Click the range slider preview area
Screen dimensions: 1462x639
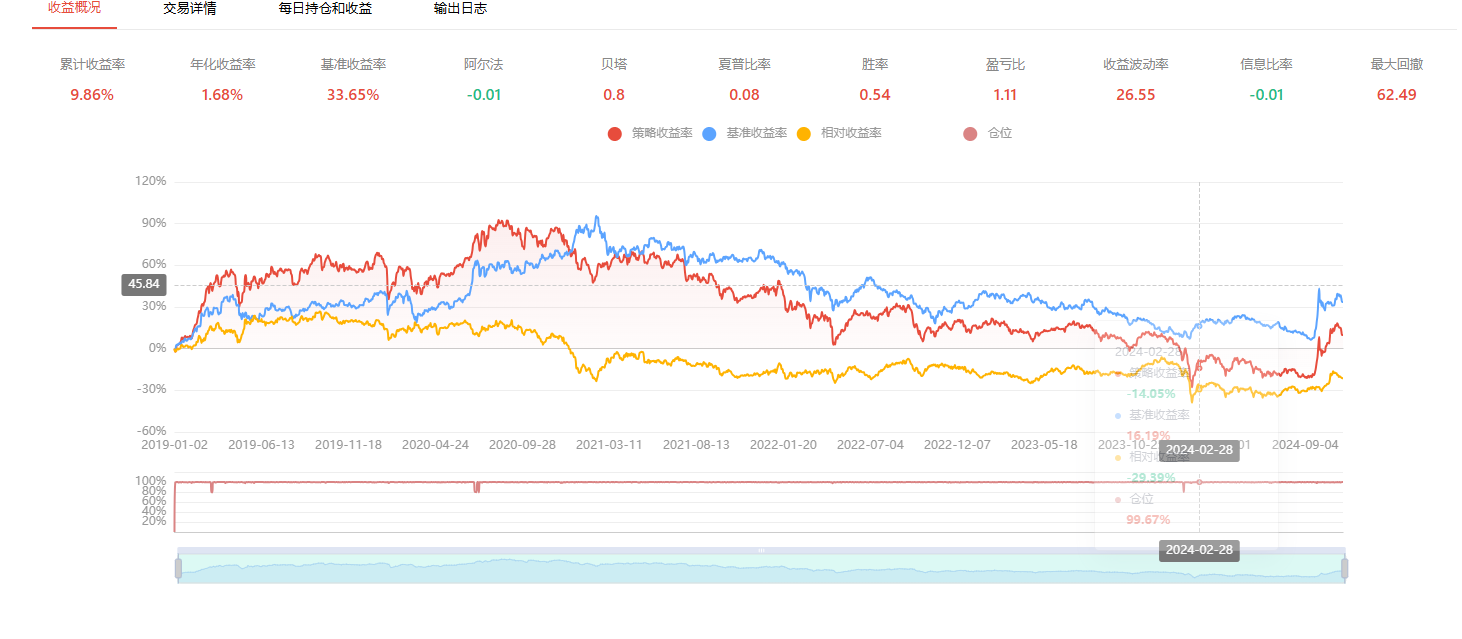(700, 570)
